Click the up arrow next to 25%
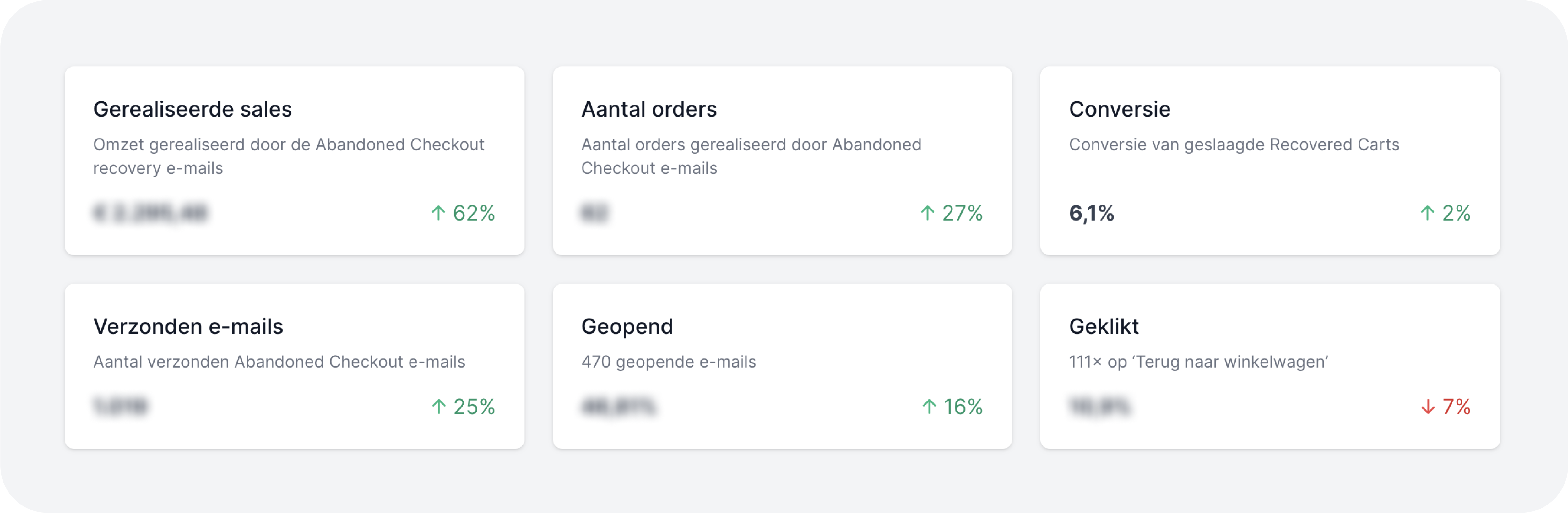The width and height of the screenshot is (1568, 513). coord(439,407)
